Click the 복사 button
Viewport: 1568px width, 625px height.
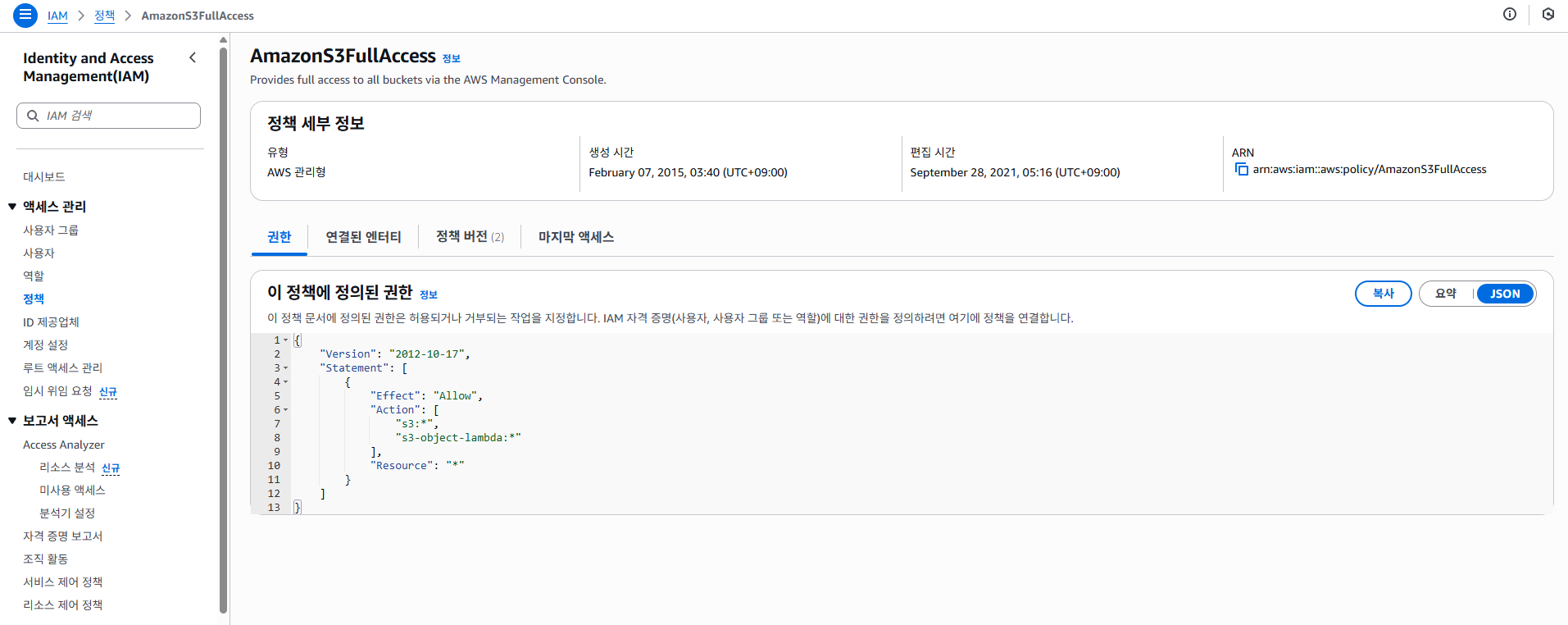(1384, 294)
